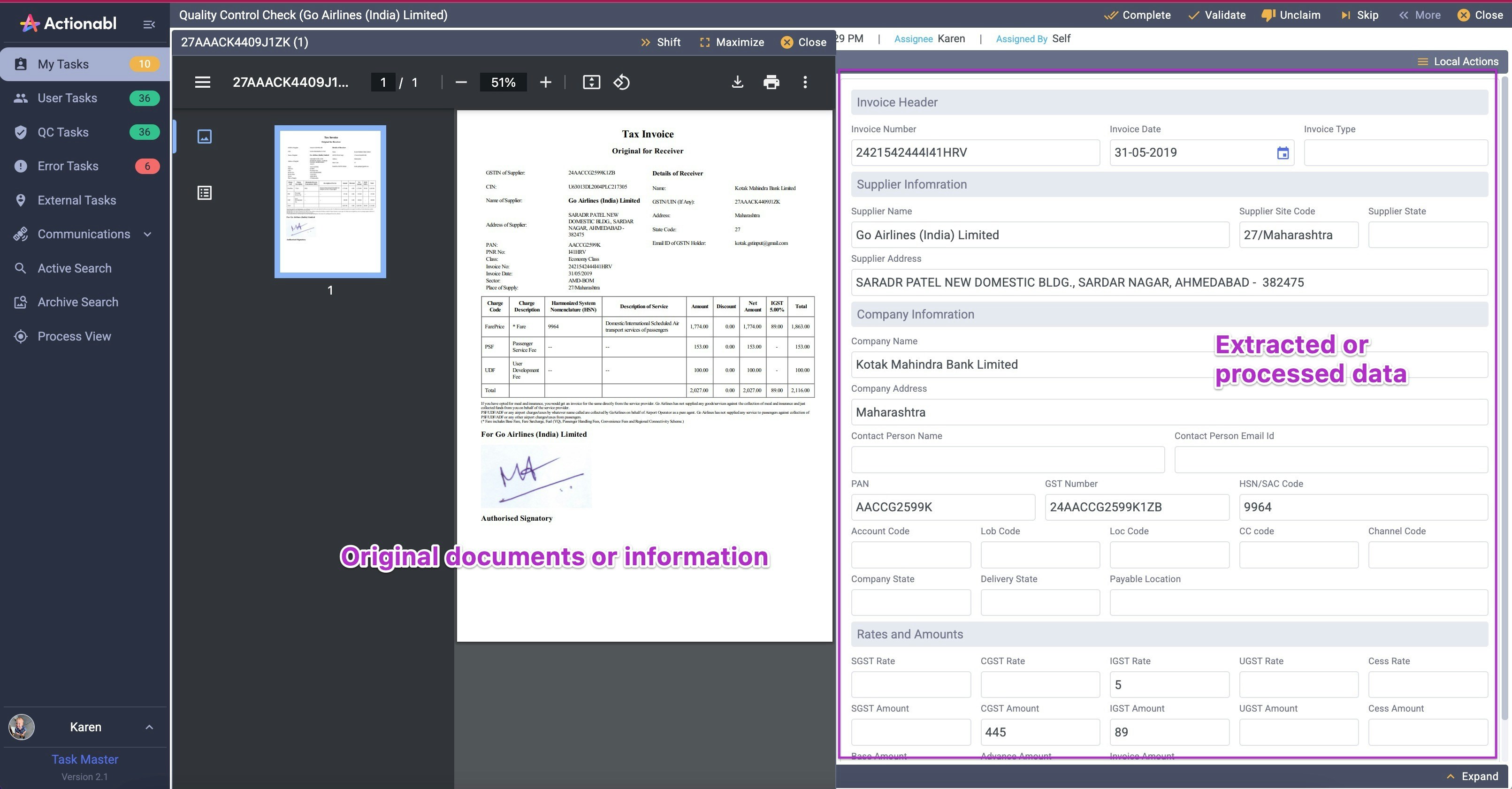
Task: Zoom out of the PDF with minus
Action: coord(461,82)
